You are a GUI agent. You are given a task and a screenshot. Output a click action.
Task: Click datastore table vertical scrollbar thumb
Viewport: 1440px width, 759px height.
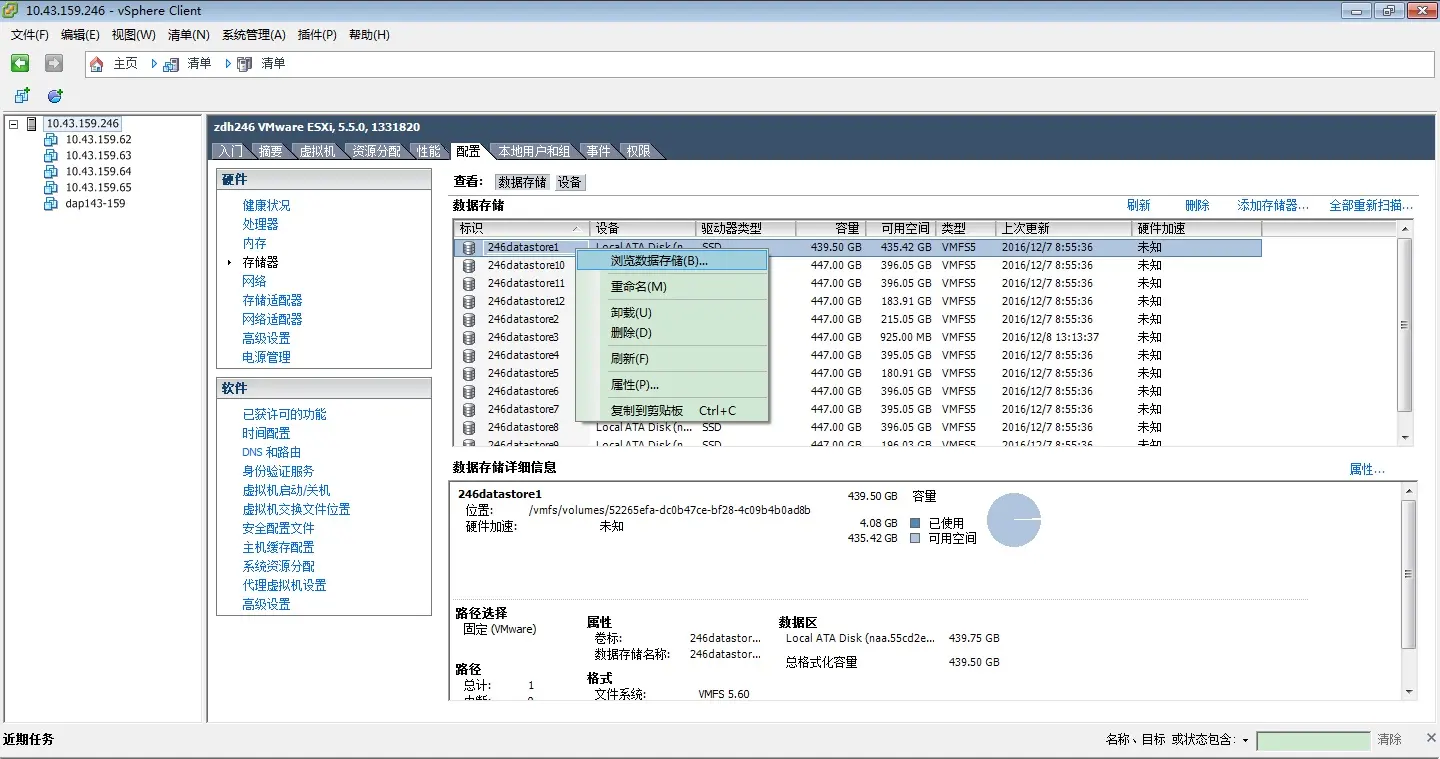[x=1405, y=325]
